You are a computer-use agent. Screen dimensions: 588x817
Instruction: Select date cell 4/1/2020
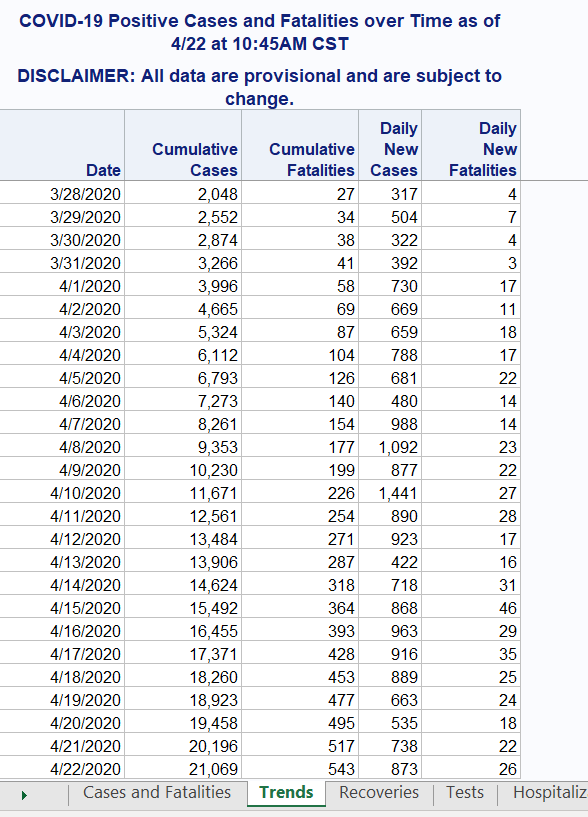(62, 286)
